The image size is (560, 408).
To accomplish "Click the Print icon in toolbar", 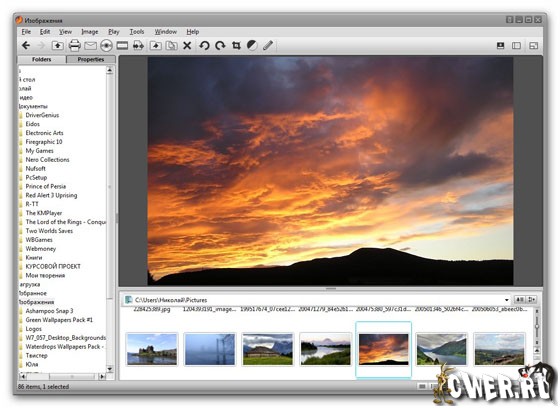I will [x=74, y=45].
